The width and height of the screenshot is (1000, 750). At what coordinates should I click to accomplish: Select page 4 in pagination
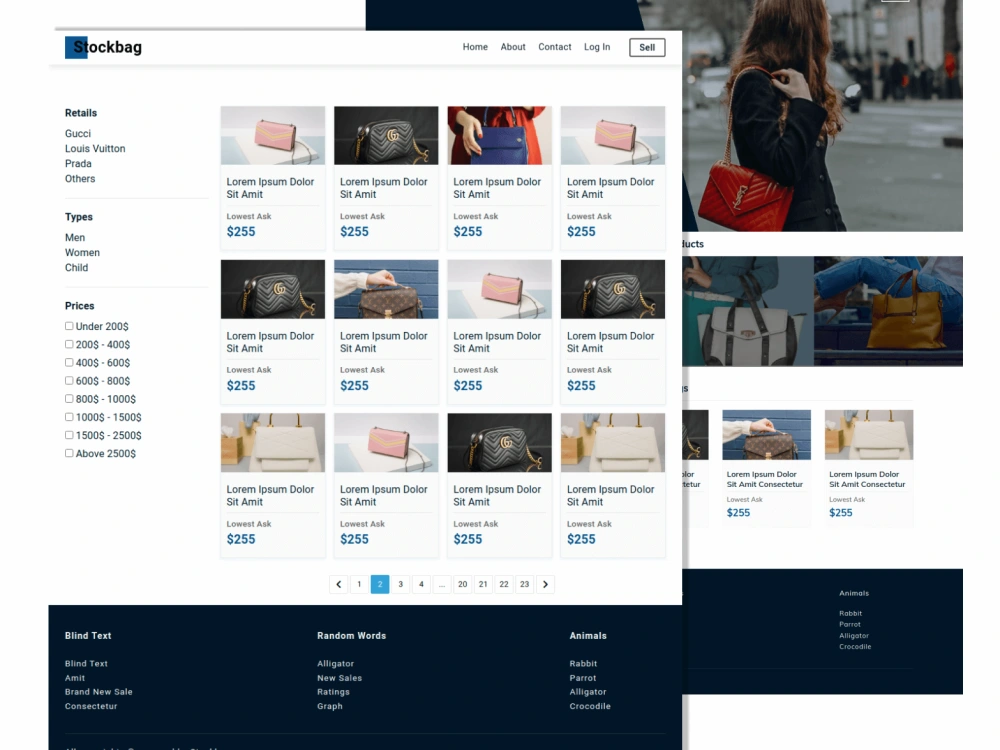(421, 584)
